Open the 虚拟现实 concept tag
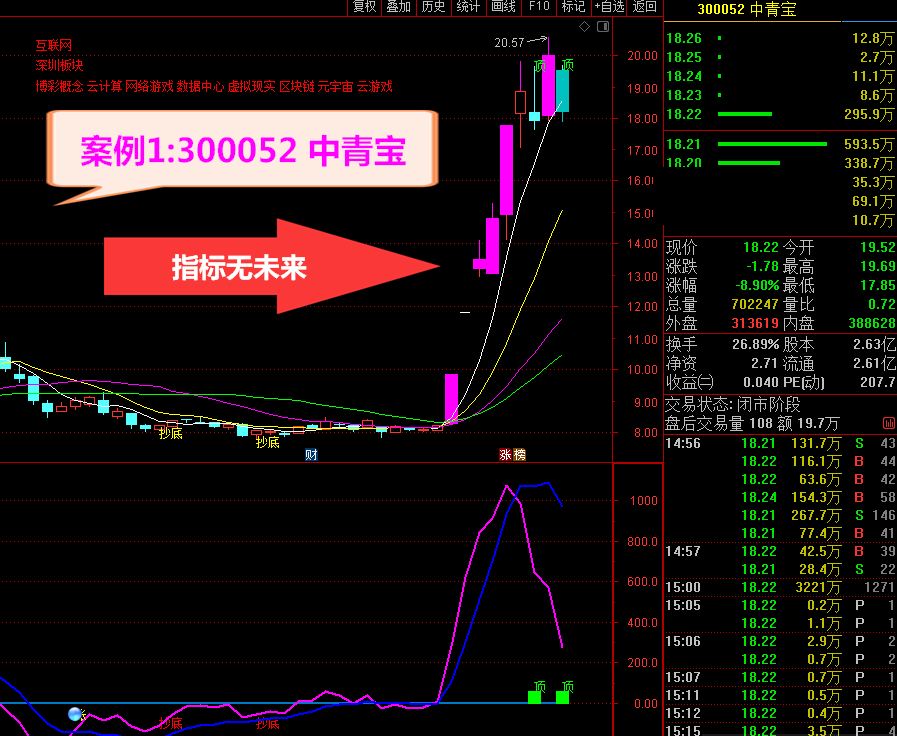Image resolution: width=897 pixels, height=736 pixels. pyautogui.click(x=251, y=86)
